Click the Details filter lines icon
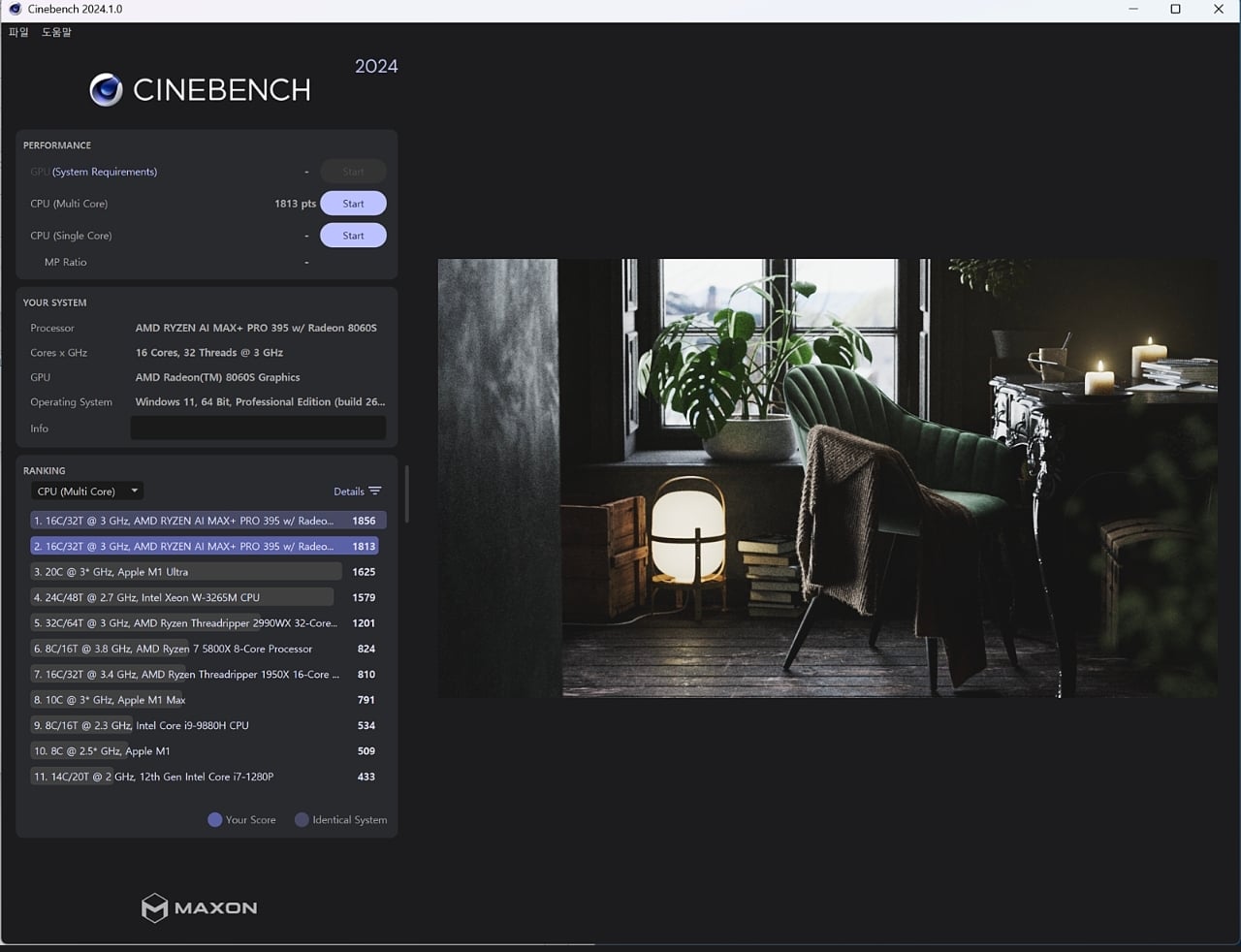This screenshot has height=952, width=1241. (375, 492)
